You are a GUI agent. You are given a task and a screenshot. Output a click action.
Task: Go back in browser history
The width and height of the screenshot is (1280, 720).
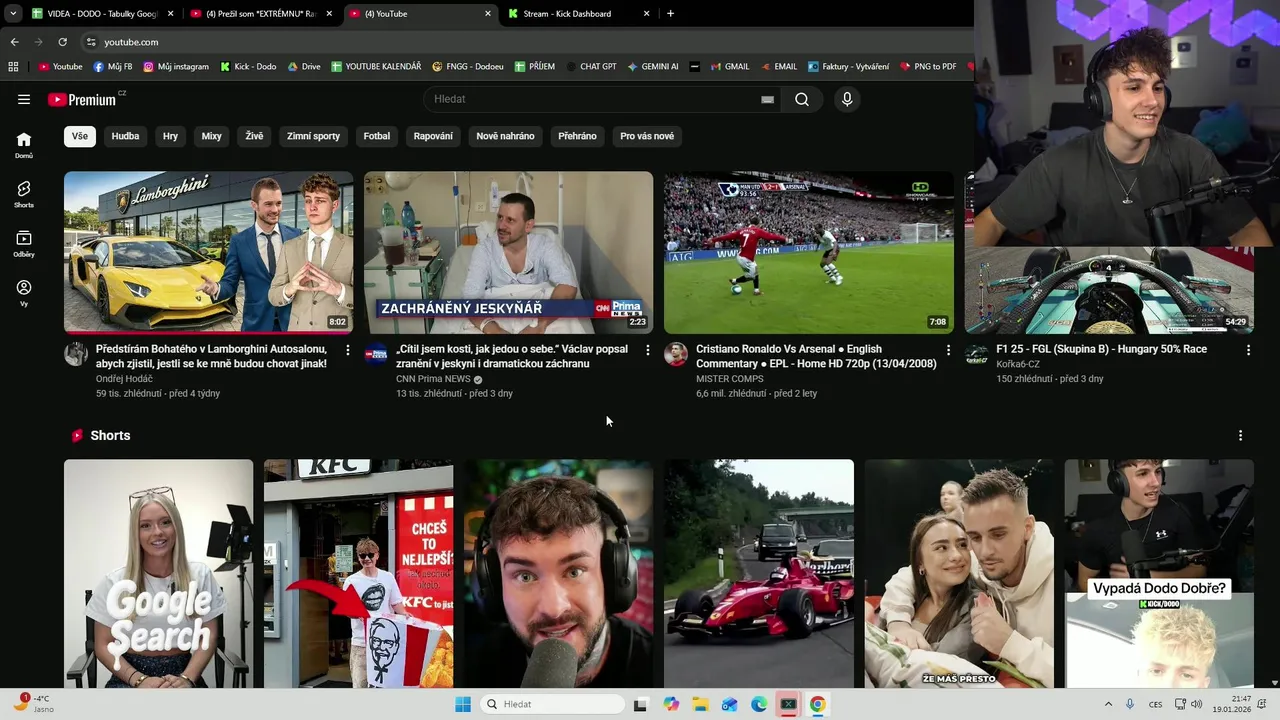click(14, 42)
